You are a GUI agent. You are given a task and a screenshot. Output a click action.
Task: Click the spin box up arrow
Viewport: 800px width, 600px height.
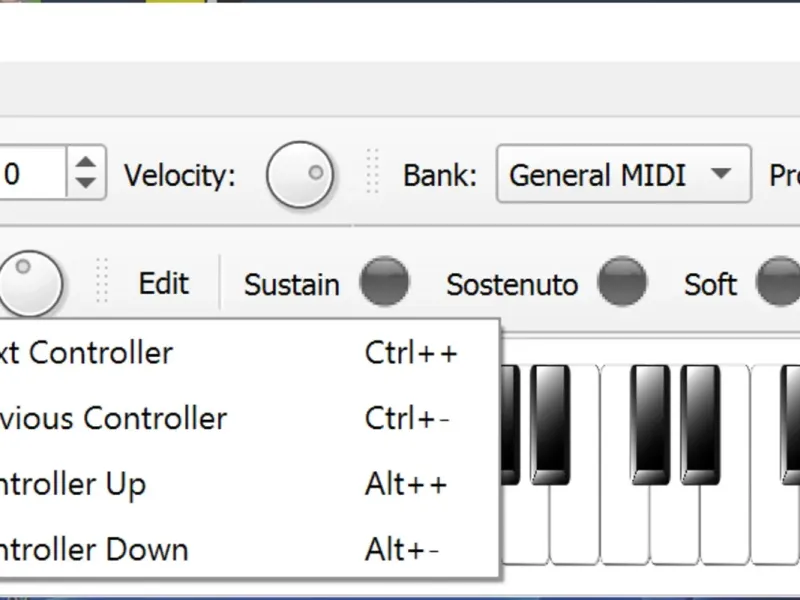pos(87,162)
